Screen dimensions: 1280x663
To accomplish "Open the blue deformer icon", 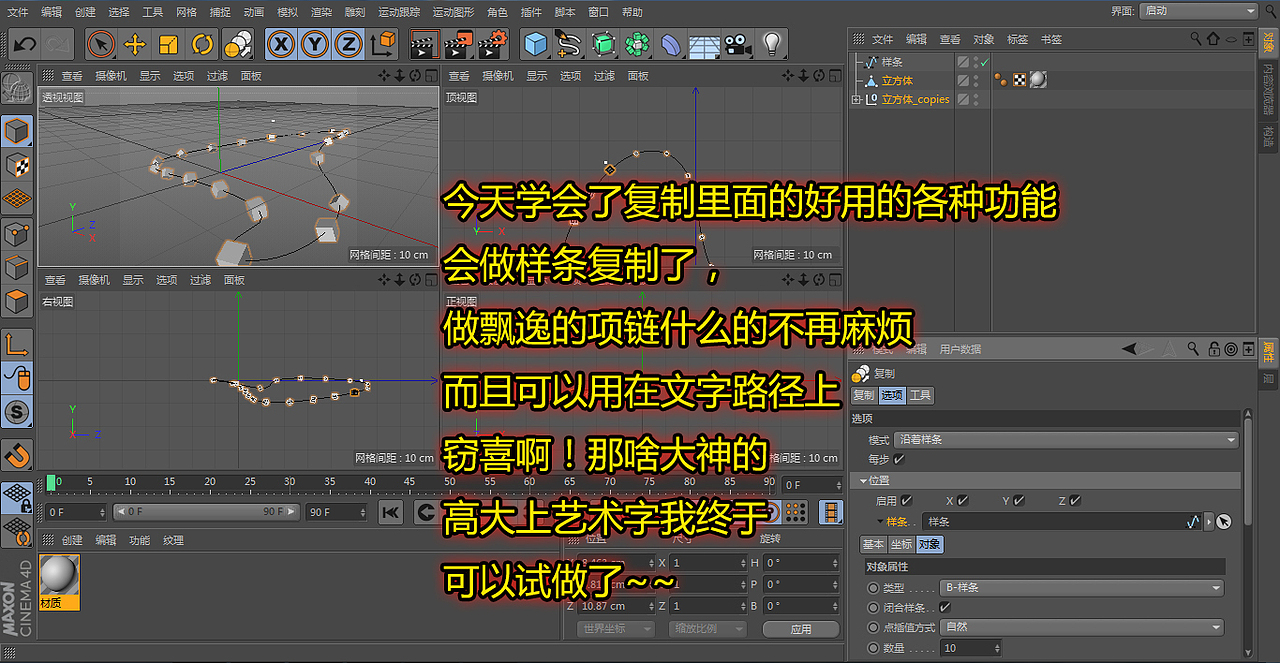I will click(x=671, y=44).
